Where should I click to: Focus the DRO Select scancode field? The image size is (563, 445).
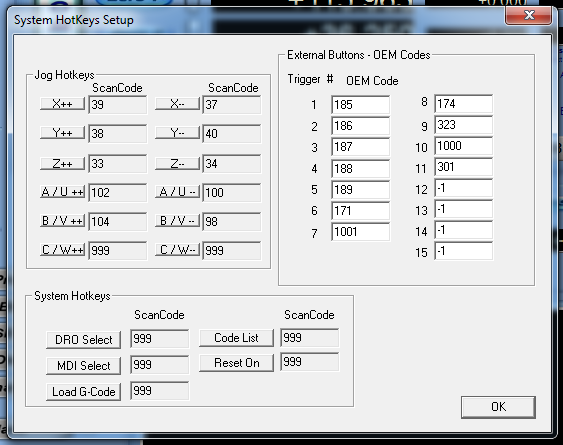click(x=159, y=339)
